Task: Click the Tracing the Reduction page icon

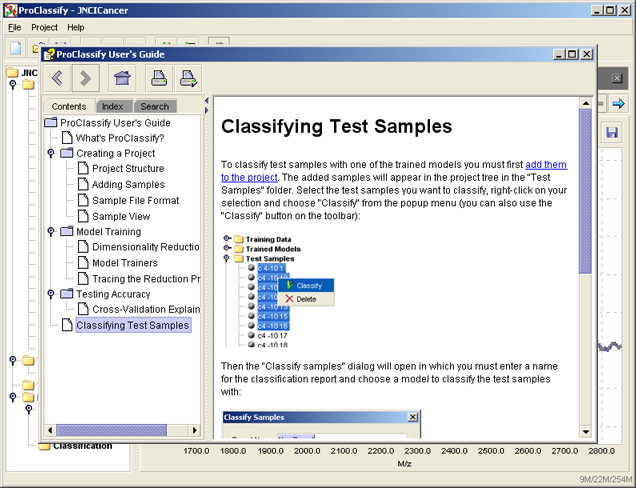Action: 83,278
